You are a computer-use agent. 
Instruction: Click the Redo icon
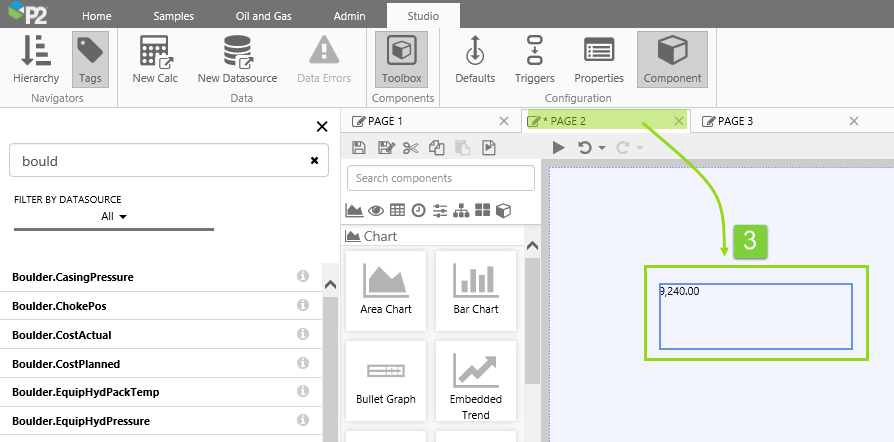tap(623, 148)
